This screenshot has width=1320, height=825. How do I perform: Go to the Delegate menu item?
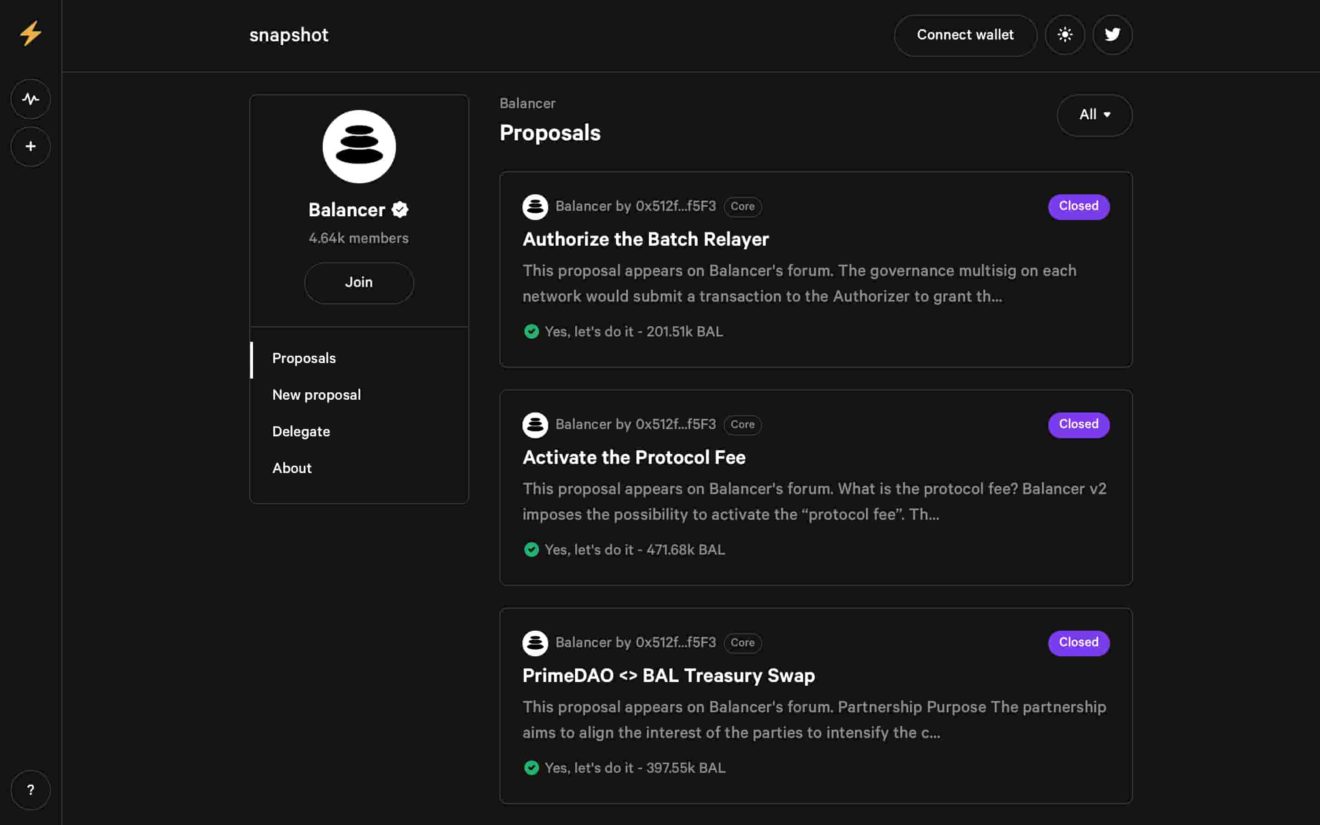coord(301,432)
